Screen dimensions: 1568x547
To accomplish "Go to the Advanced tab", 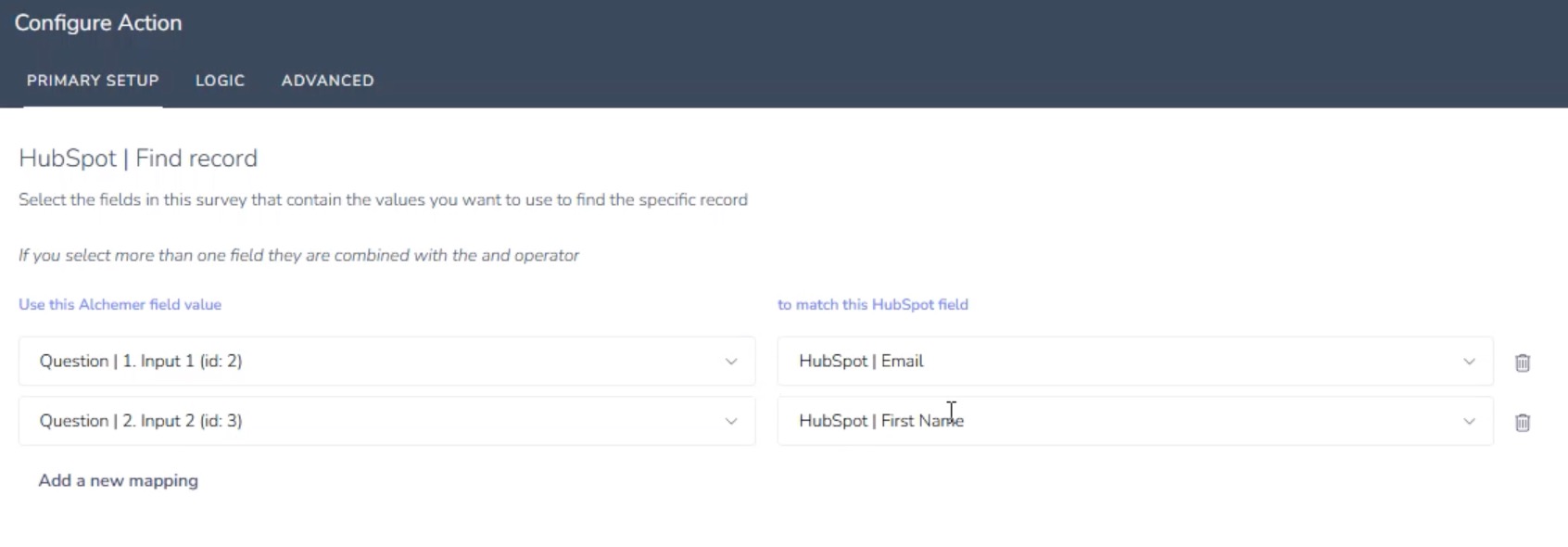I will click(327, 81).
